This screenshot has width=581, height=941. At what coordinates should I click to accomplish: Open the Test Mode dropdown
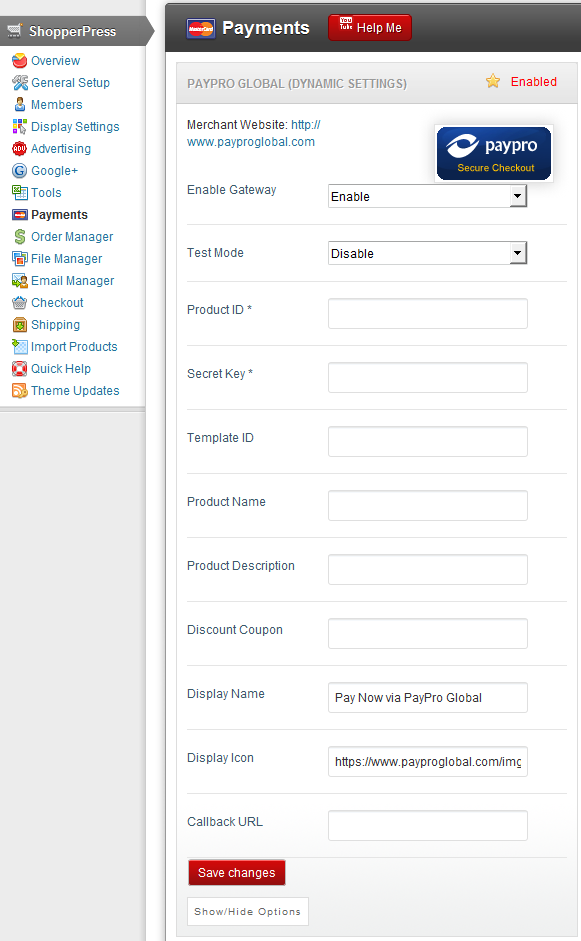click(427, 253)
